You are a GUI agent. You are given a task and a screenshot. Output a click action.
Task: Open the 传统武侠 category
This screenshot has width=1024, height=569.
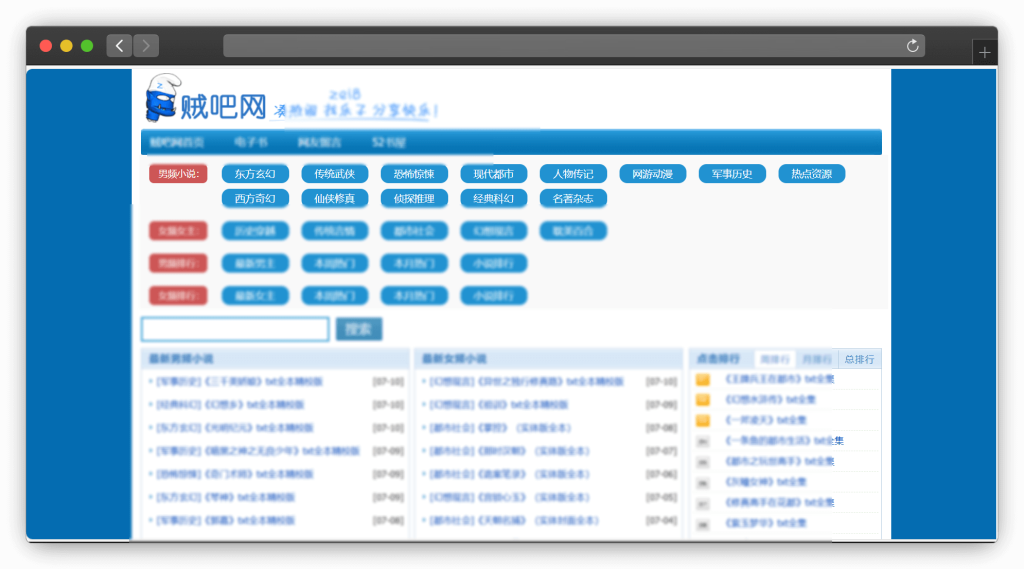point(335,174)
